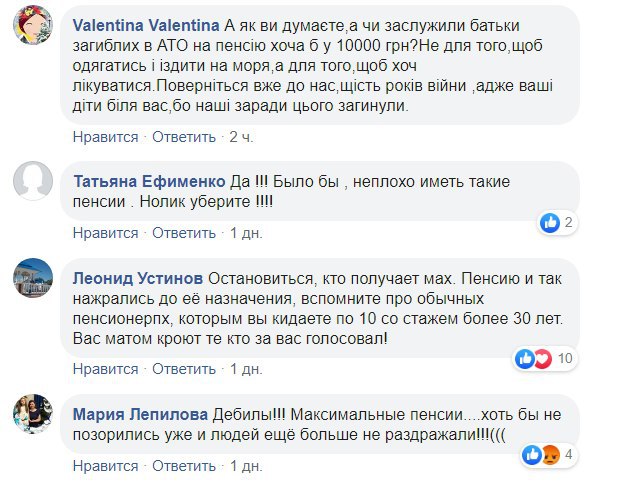Open Леонид Устинов's profile picture
617x489 pixels.
(x=32, y=280)
